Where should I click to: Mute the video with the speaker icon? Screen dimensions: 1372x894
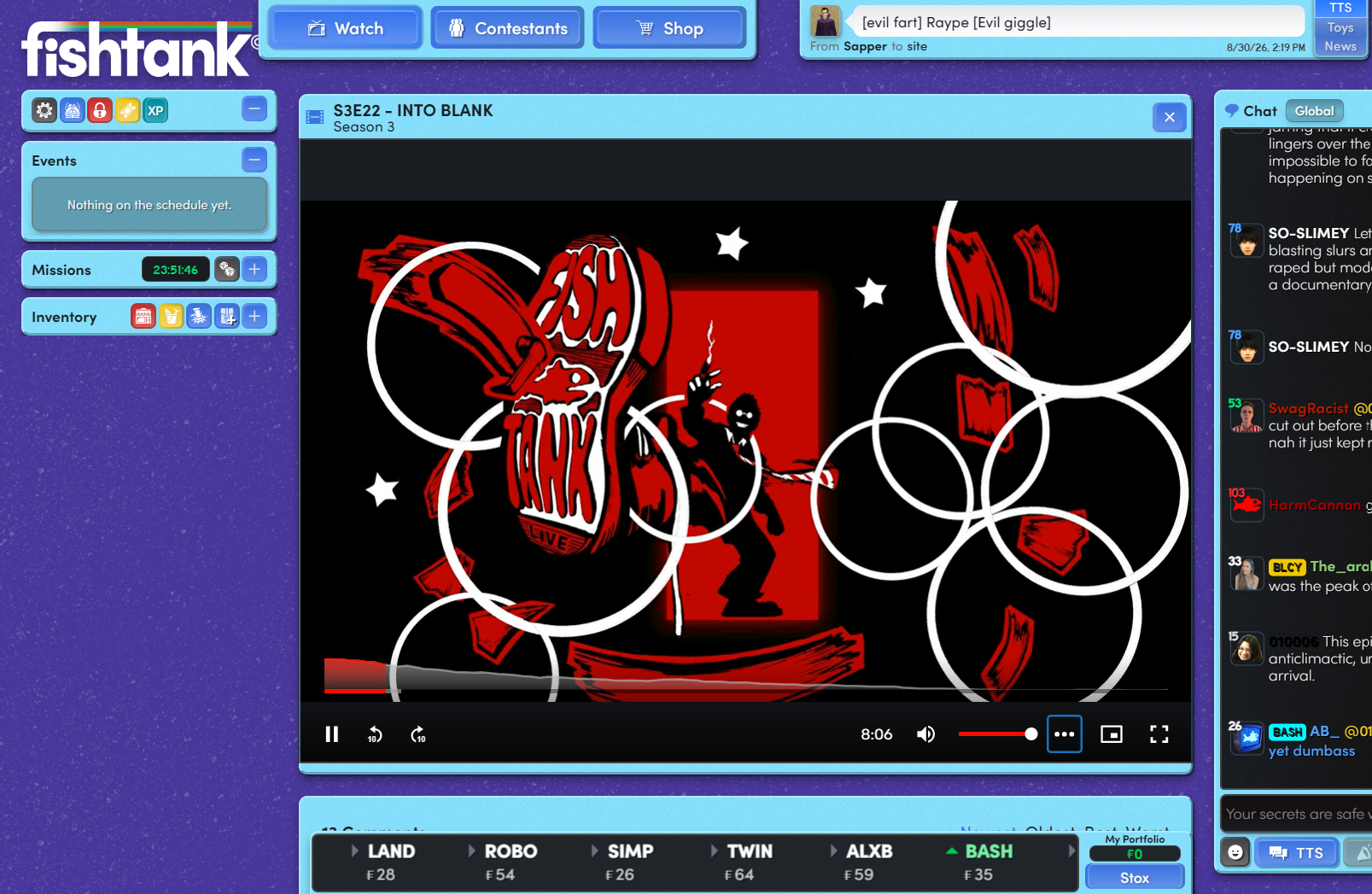coord(926,734)
